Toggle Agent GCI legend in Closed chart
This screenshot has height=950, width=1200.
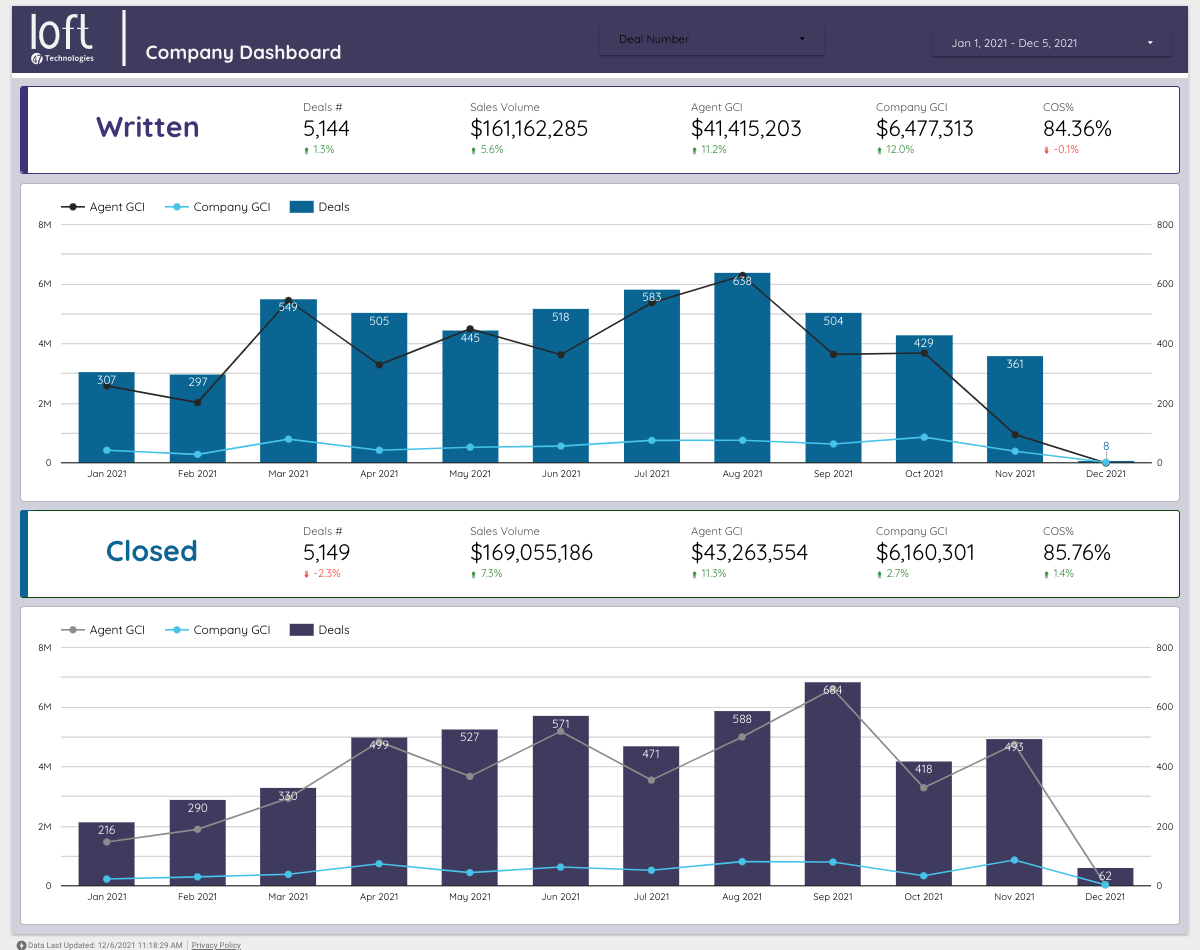point(104,630)
